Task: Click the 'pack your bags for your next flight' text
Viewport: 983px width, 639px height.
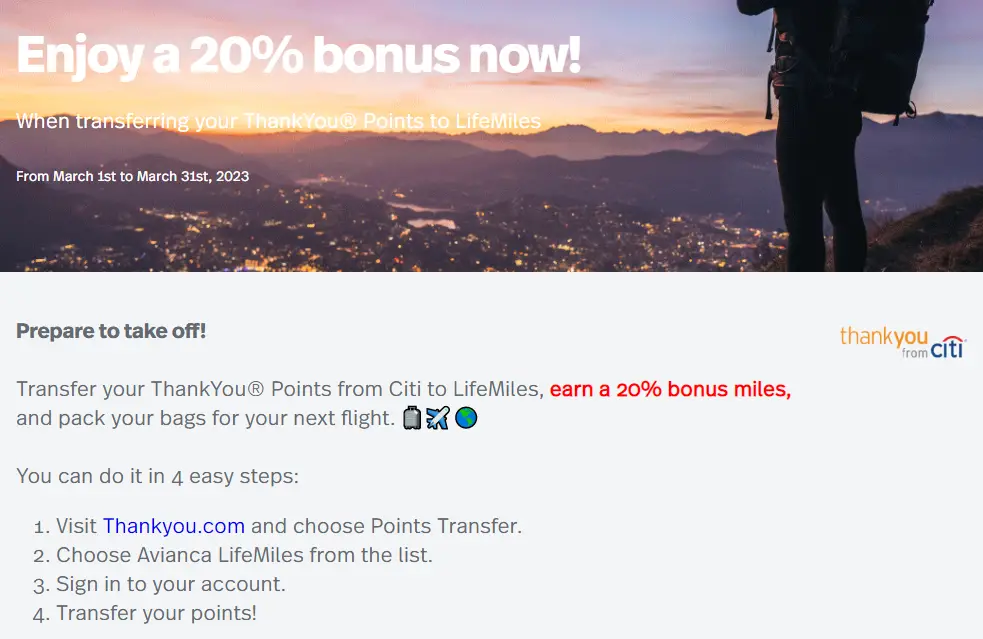Action: pyautogui.click(x=227, y=418)
